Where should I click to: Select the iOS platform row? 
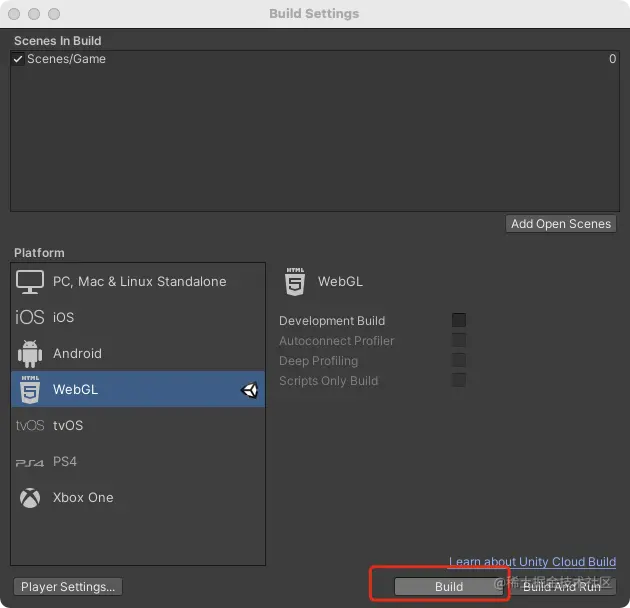click(x=138, y=317)
